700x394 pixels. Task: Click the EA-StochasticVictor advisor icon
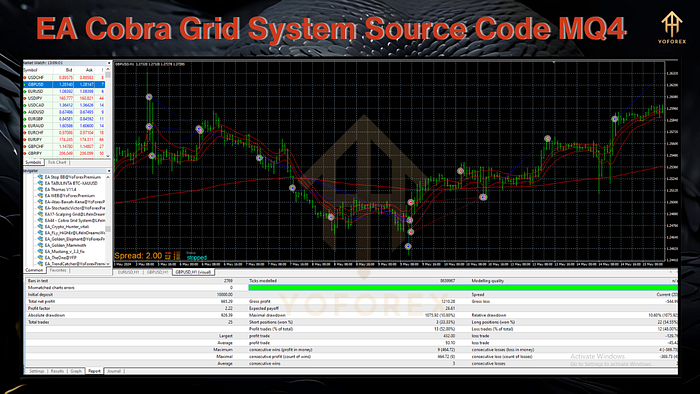click(40, 208)
